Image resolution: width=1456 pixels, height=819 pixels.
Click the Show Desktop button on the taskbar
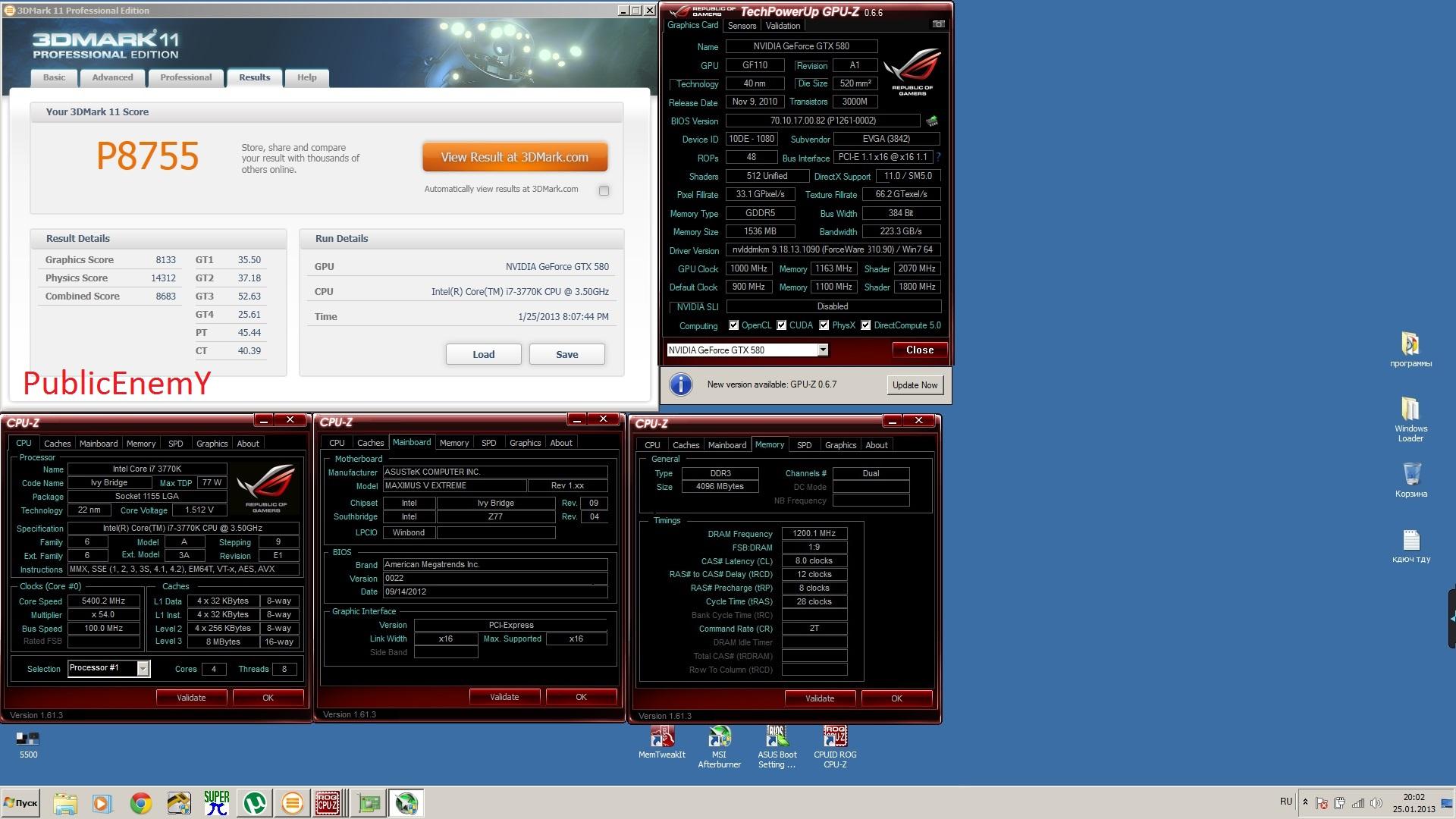1448,803
